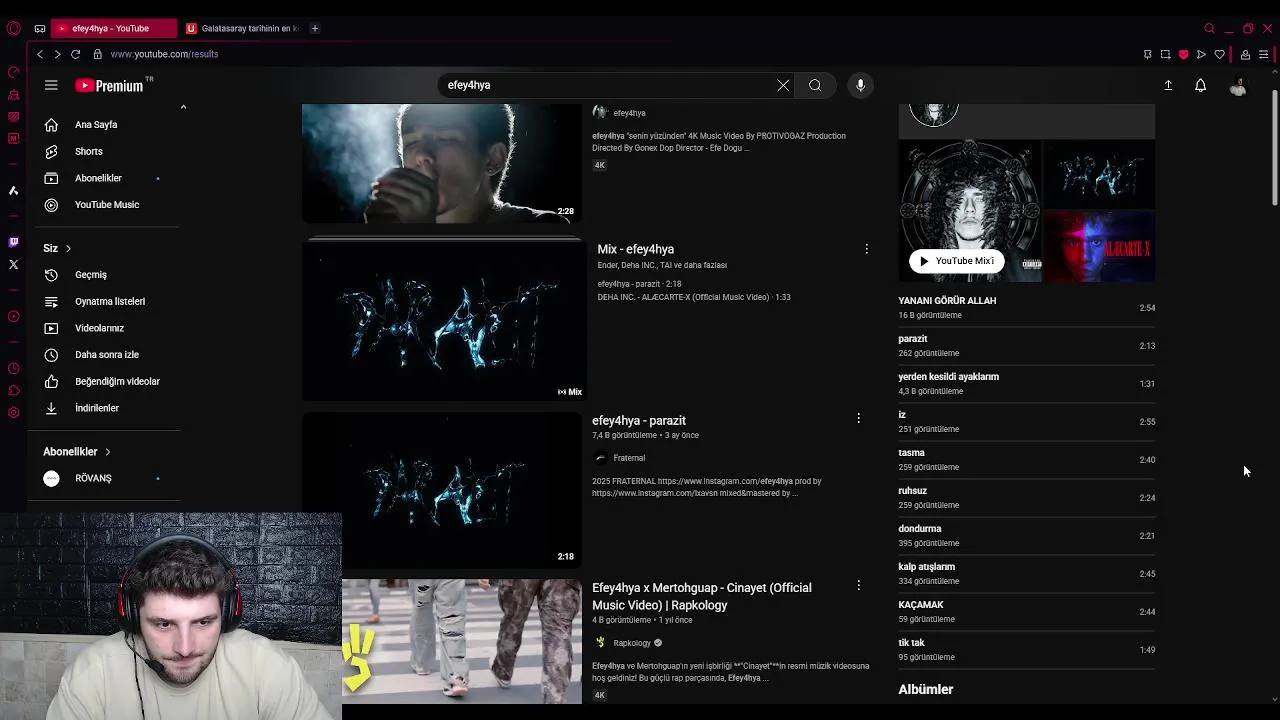The image size is (1280, 720).
Task: Open Opera sidebar settings gear
Action: coord(13,412)
